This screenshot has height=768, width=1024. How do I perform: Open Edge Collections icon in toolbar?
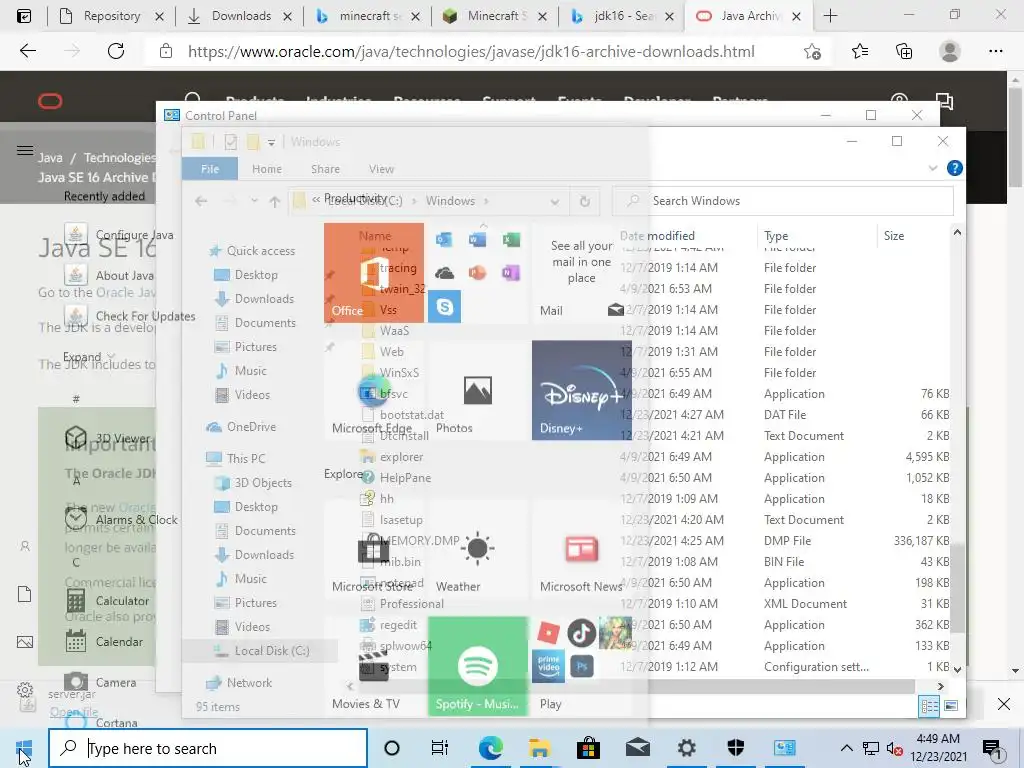[904, 51]
